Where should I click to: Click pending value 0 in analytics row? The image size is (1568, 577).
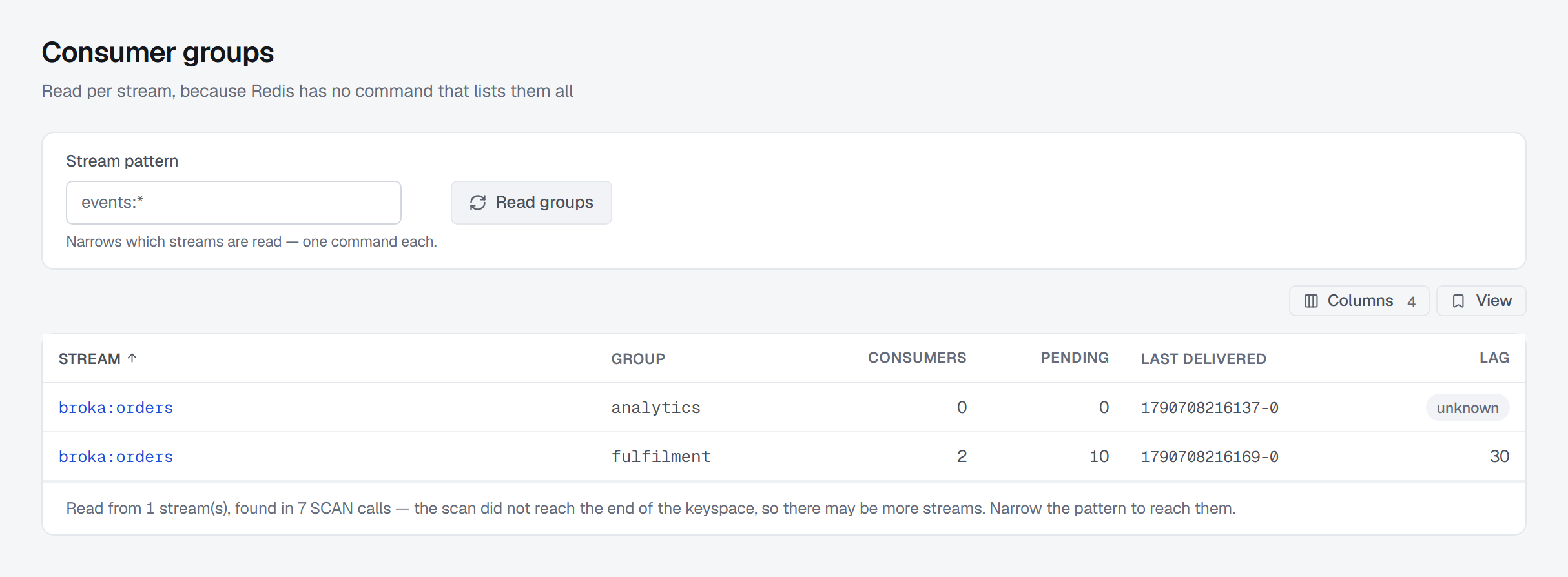[x=1104, y=407]
